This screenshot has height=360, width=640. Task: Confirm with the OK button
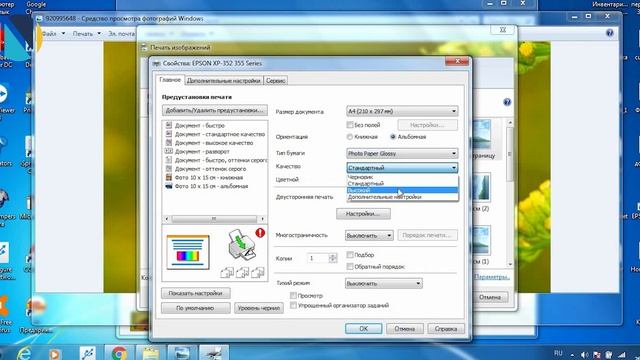(x=363, y=329)
